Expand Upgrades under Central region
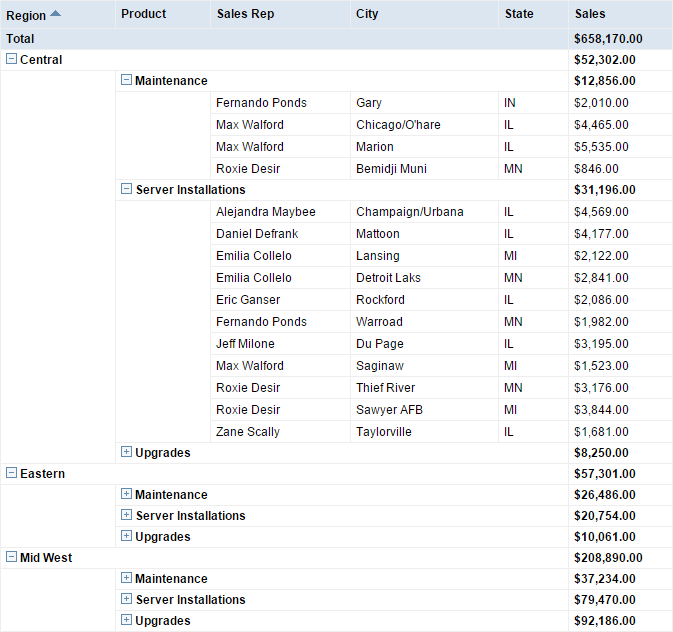Image resolution: width=673 pixels, height=632 pixels. (x=126, y=452)
